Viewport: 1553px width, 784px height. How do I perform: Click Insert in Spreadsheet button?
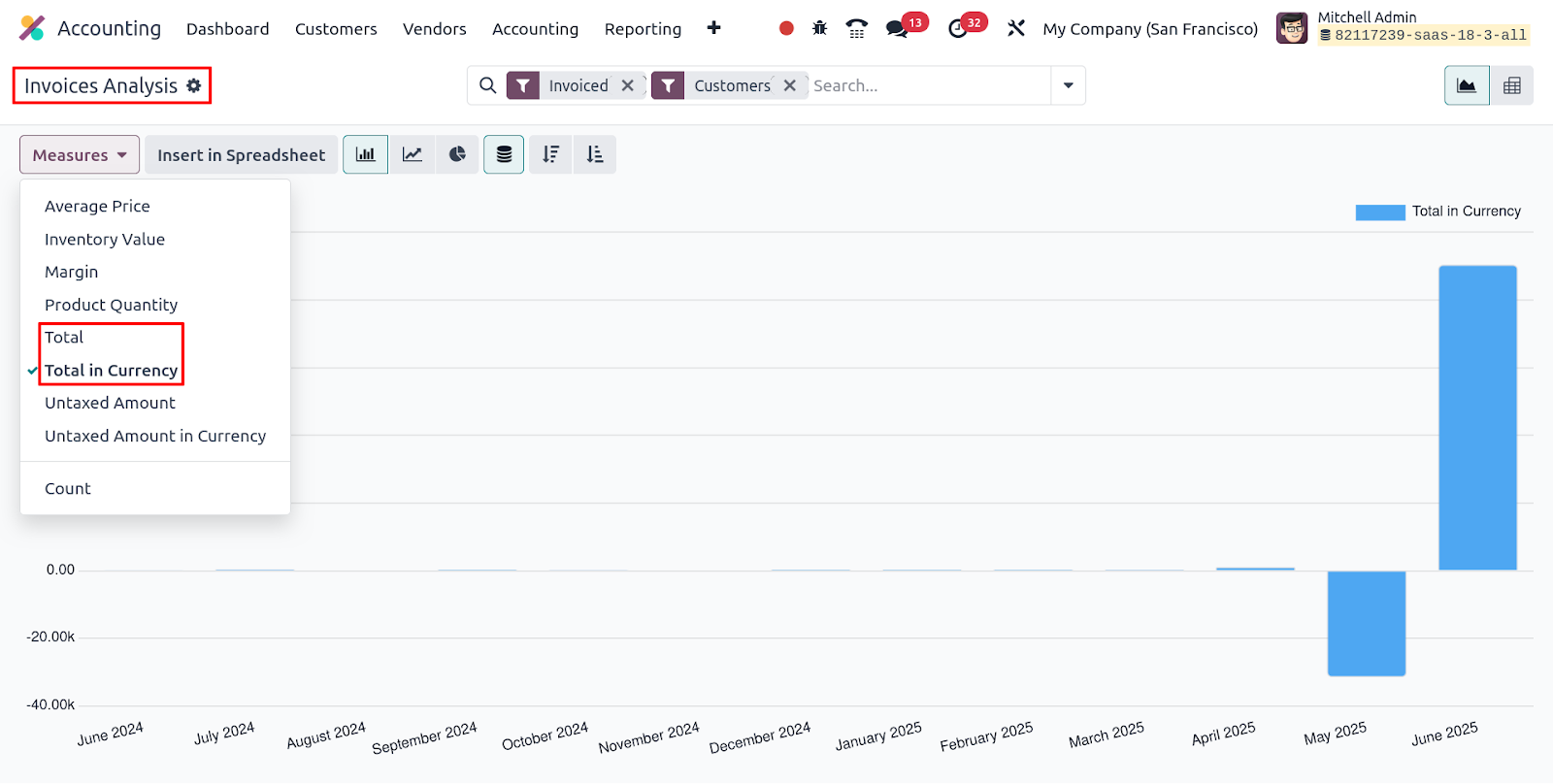(242, 154)
